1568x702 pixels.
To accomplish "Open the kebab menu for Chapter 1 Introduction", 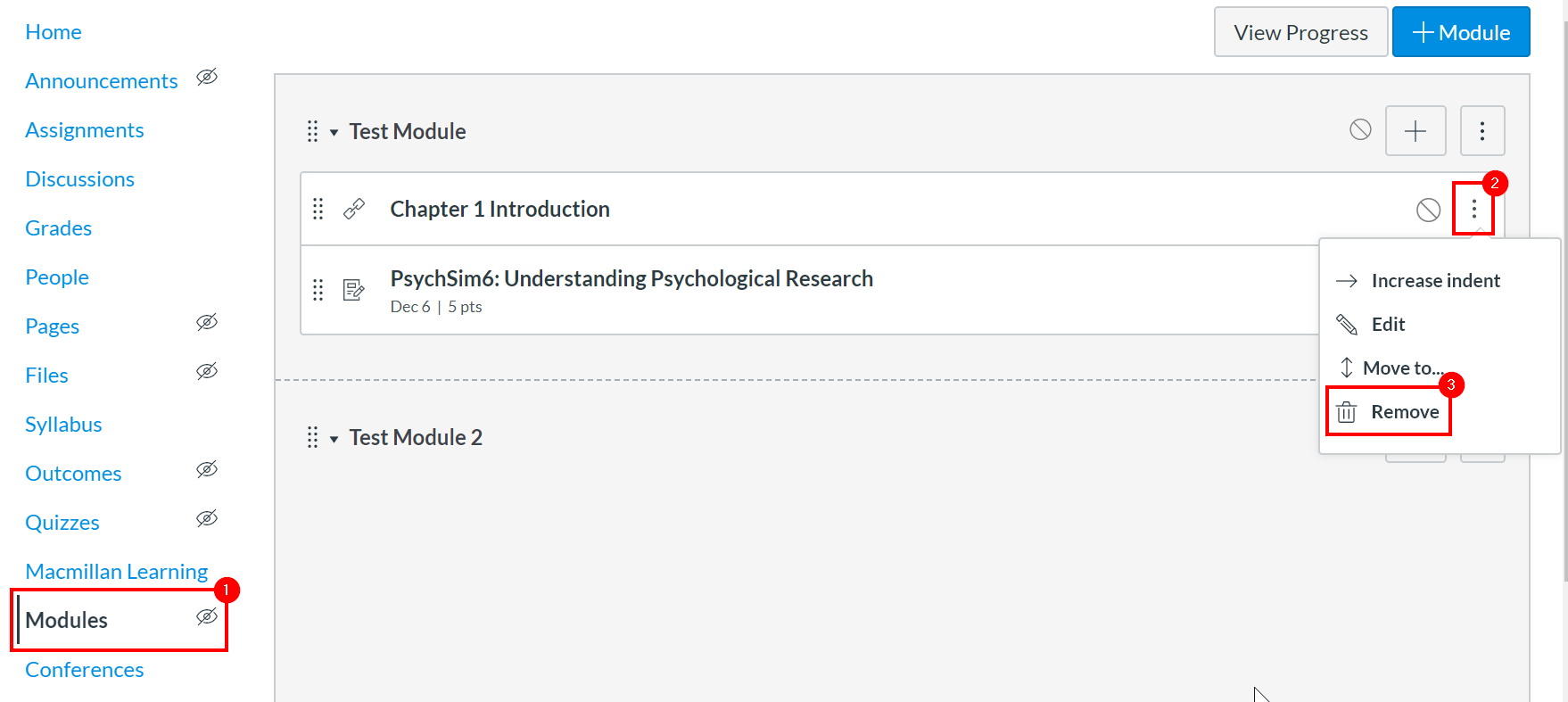I will pos(1473,211).
